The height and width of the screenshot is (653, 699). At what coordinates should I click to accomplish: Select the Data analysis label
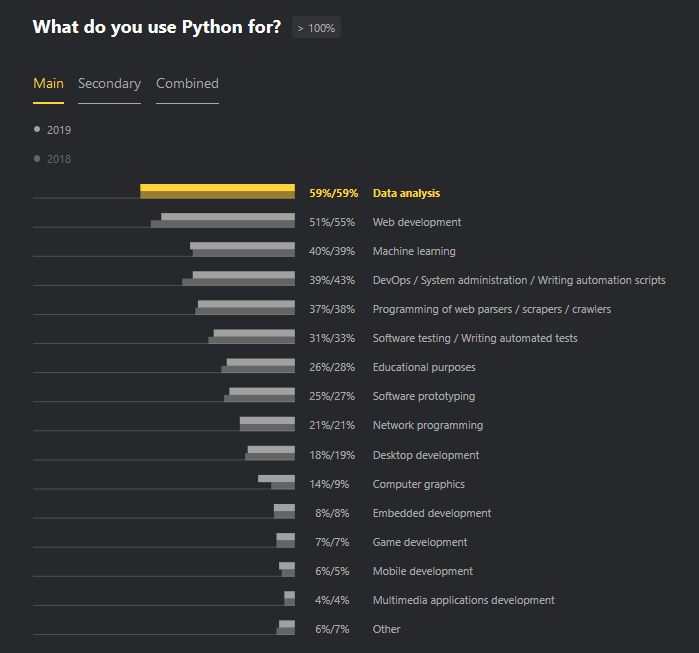pos(406,193)
